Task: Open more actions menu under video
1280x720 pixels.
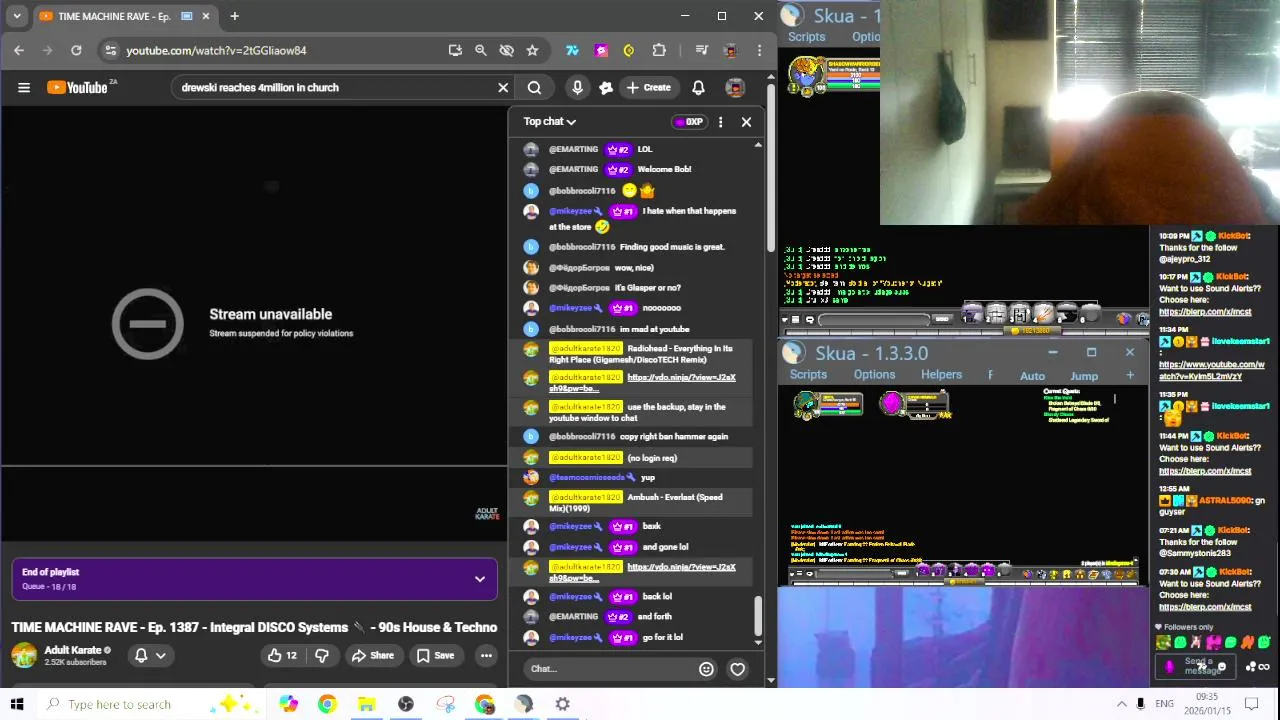Action: [486, 656]
